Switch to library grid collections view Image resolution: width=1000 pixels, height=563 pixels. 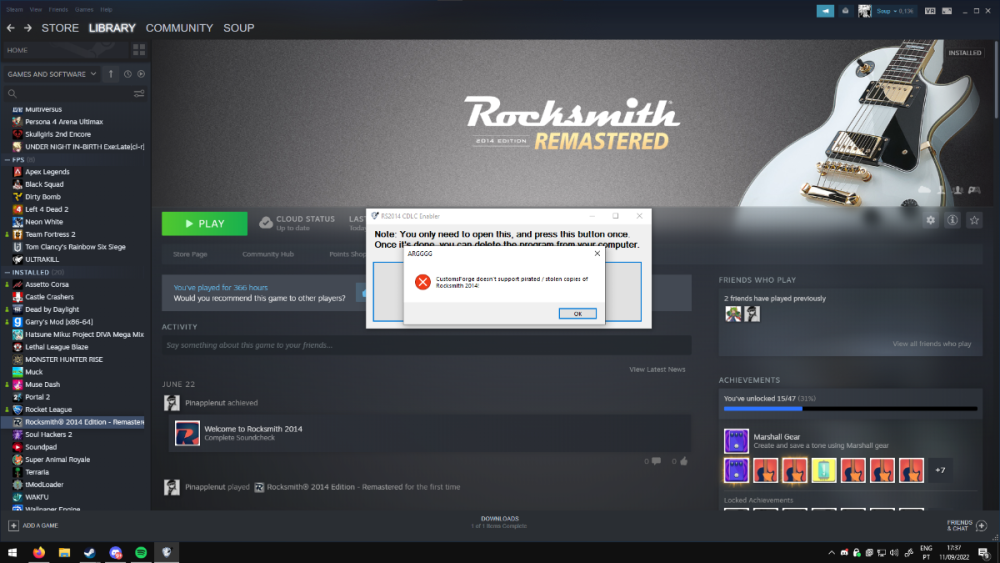click(139, 50)
